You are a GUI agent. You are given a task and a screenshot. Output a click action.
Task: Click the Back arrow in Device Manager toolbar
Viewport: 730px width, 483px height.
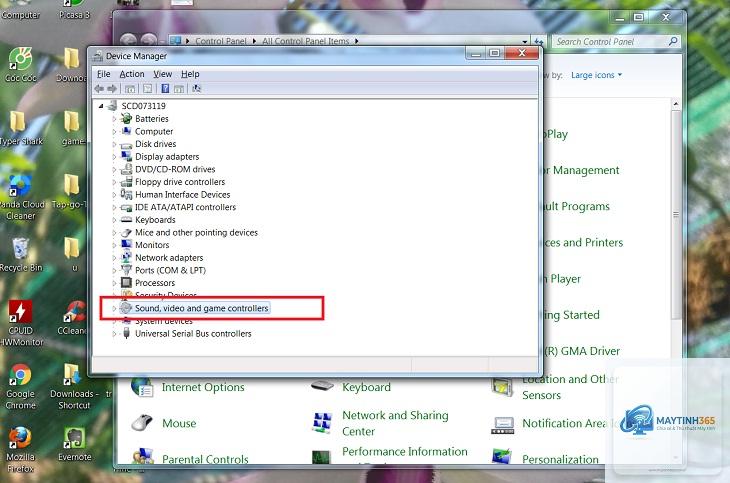99,88
